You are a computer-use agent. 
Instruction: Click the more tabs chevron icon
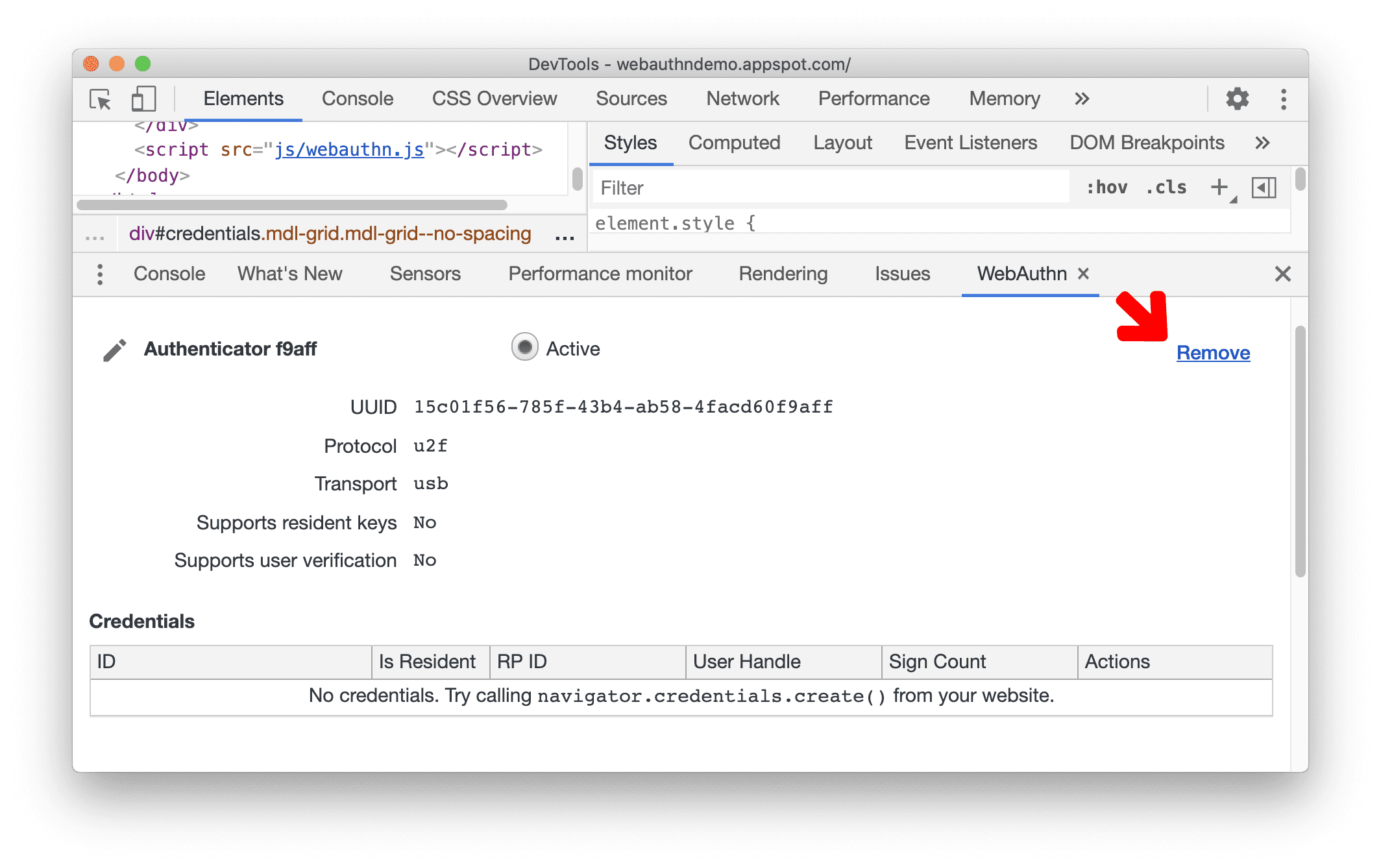click(1082, 98)
